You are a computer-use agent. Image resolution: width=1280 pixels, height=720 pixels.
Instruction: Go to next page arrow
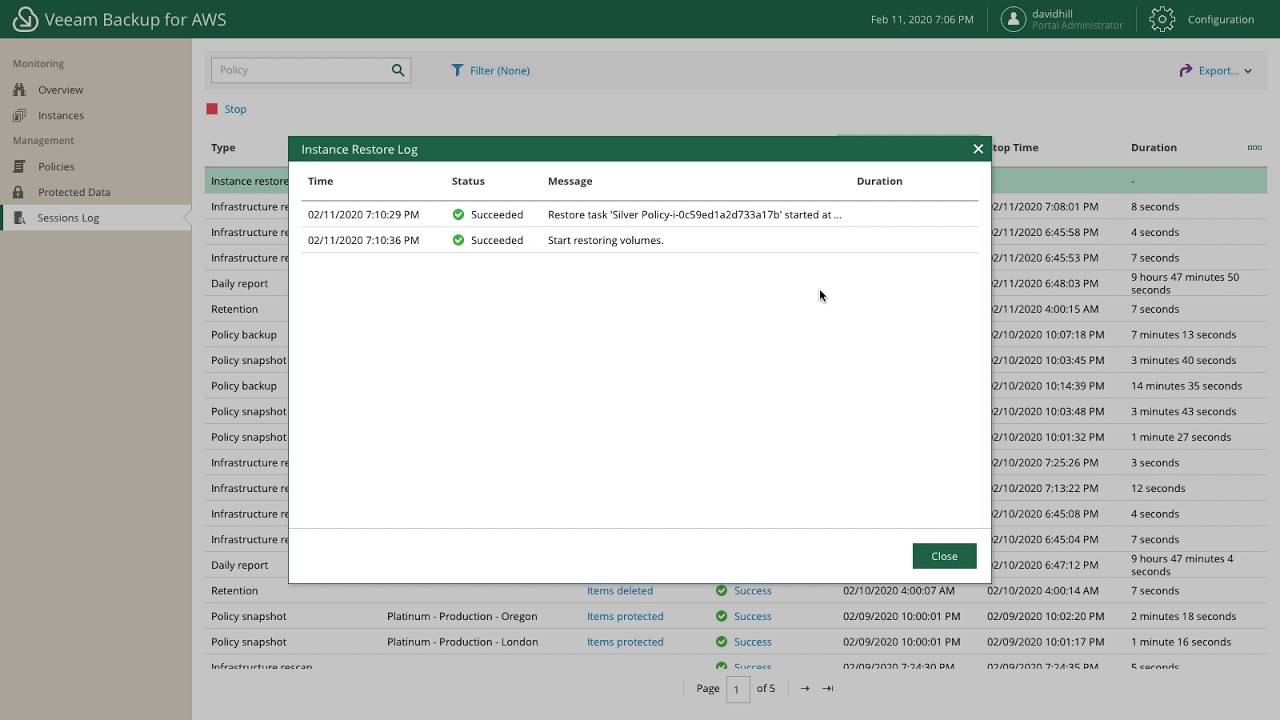[x=805, y=689]
